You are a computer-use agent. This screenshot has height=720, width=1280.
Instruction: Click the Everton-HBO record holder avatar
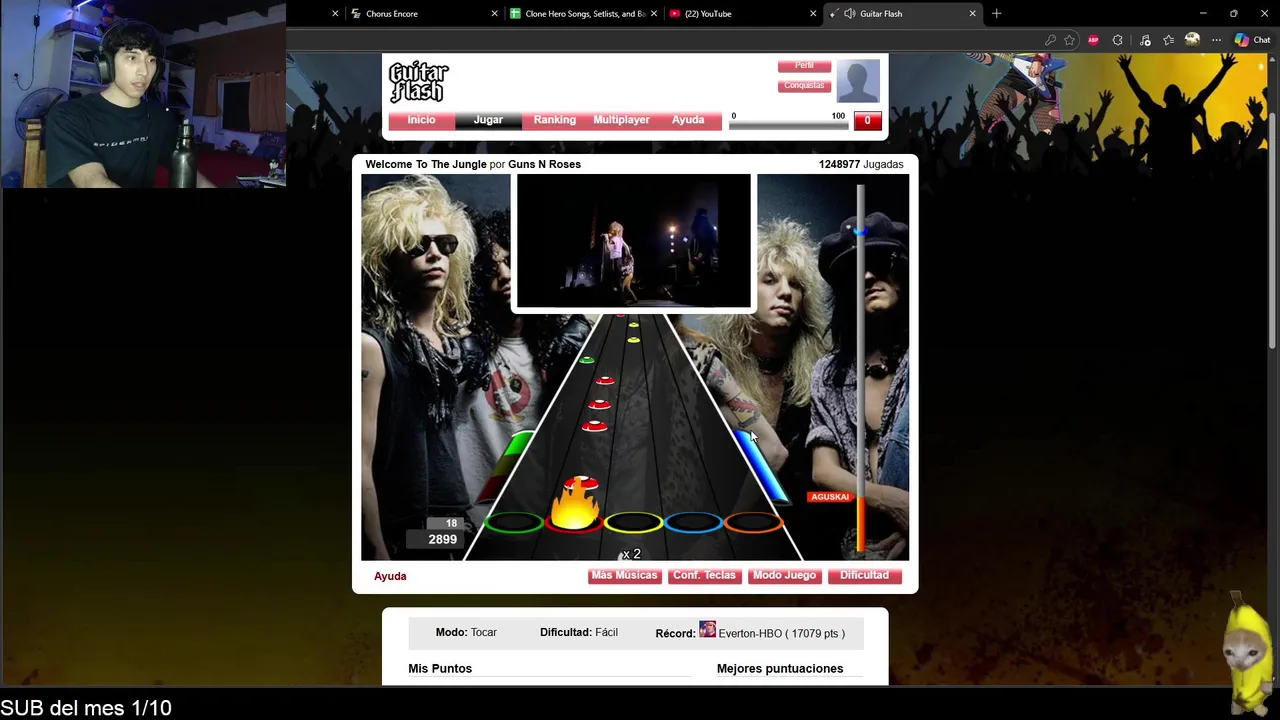(x=707, y=630)
